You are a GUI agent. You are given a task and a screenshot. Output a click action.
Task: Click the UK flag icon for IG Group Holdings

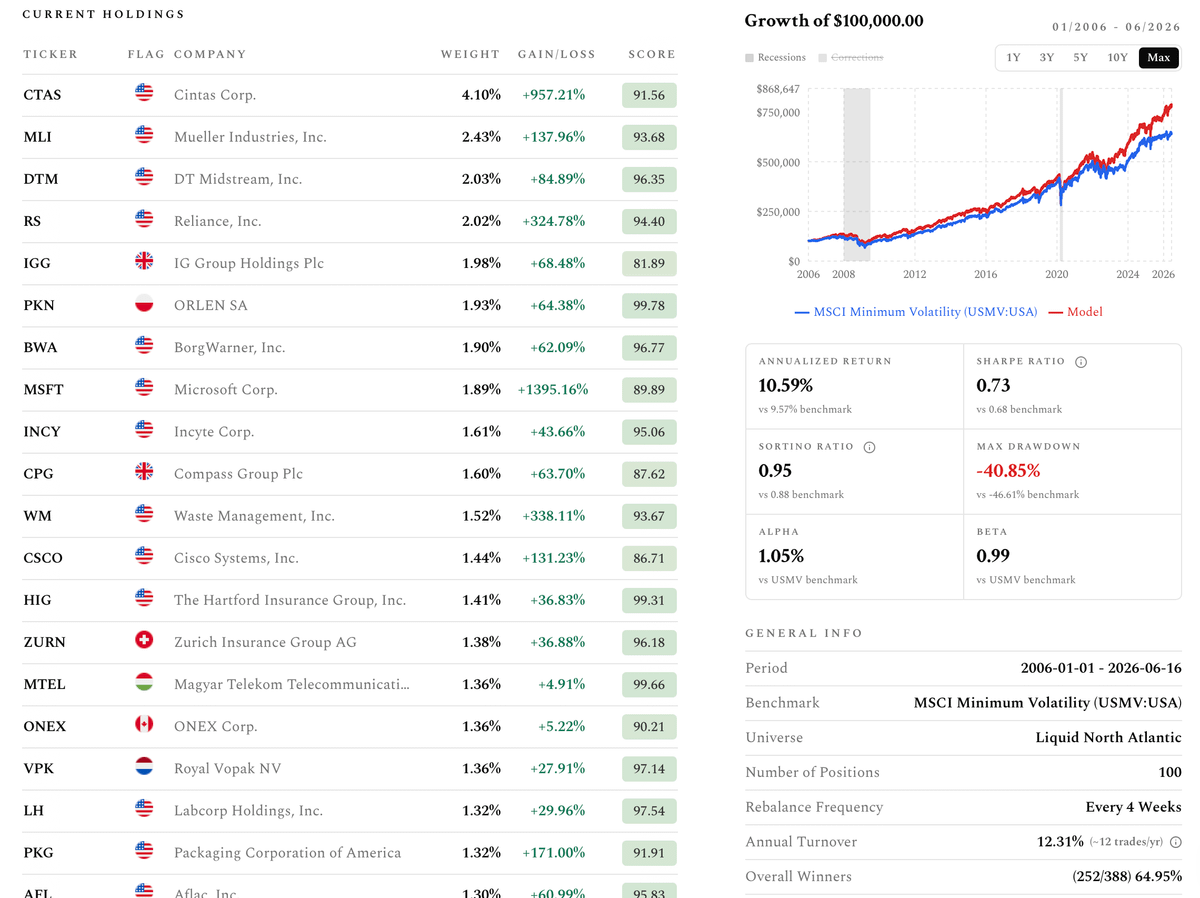click(144, 261)
